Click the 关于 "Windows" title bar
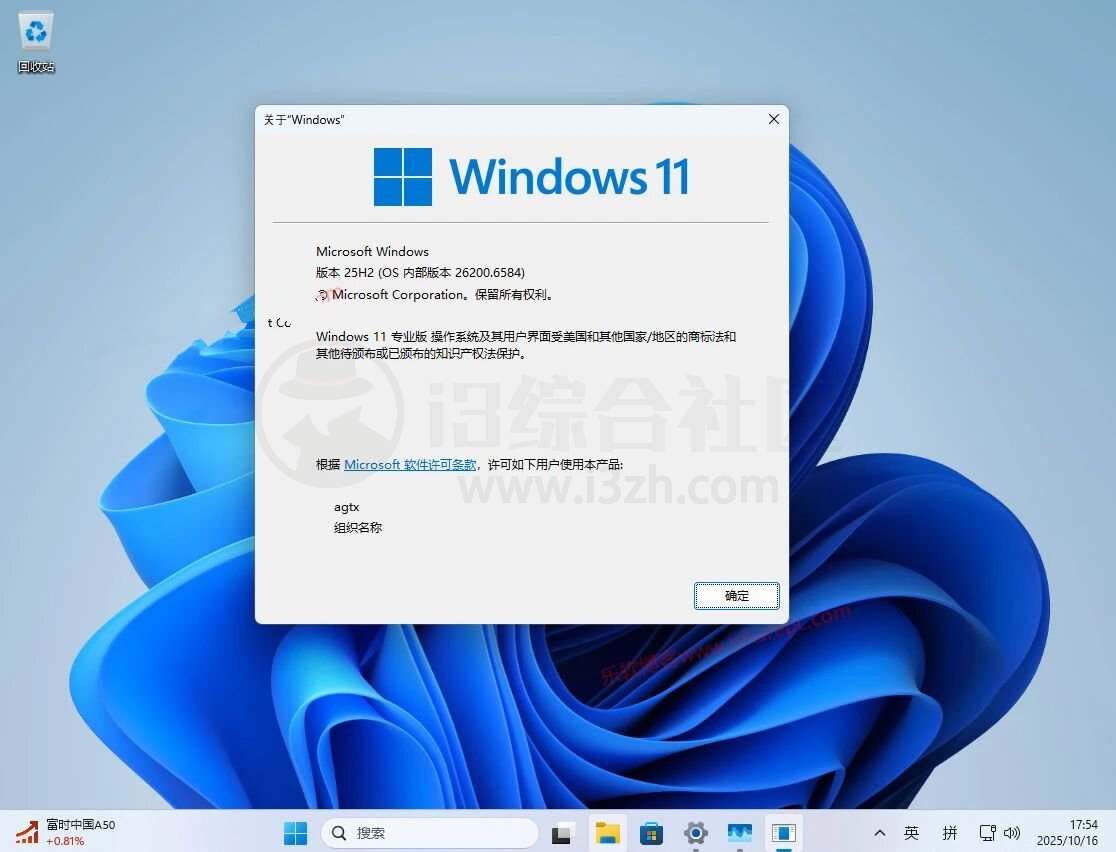This screenshot has height=852, width=1116. coord(500,119)
